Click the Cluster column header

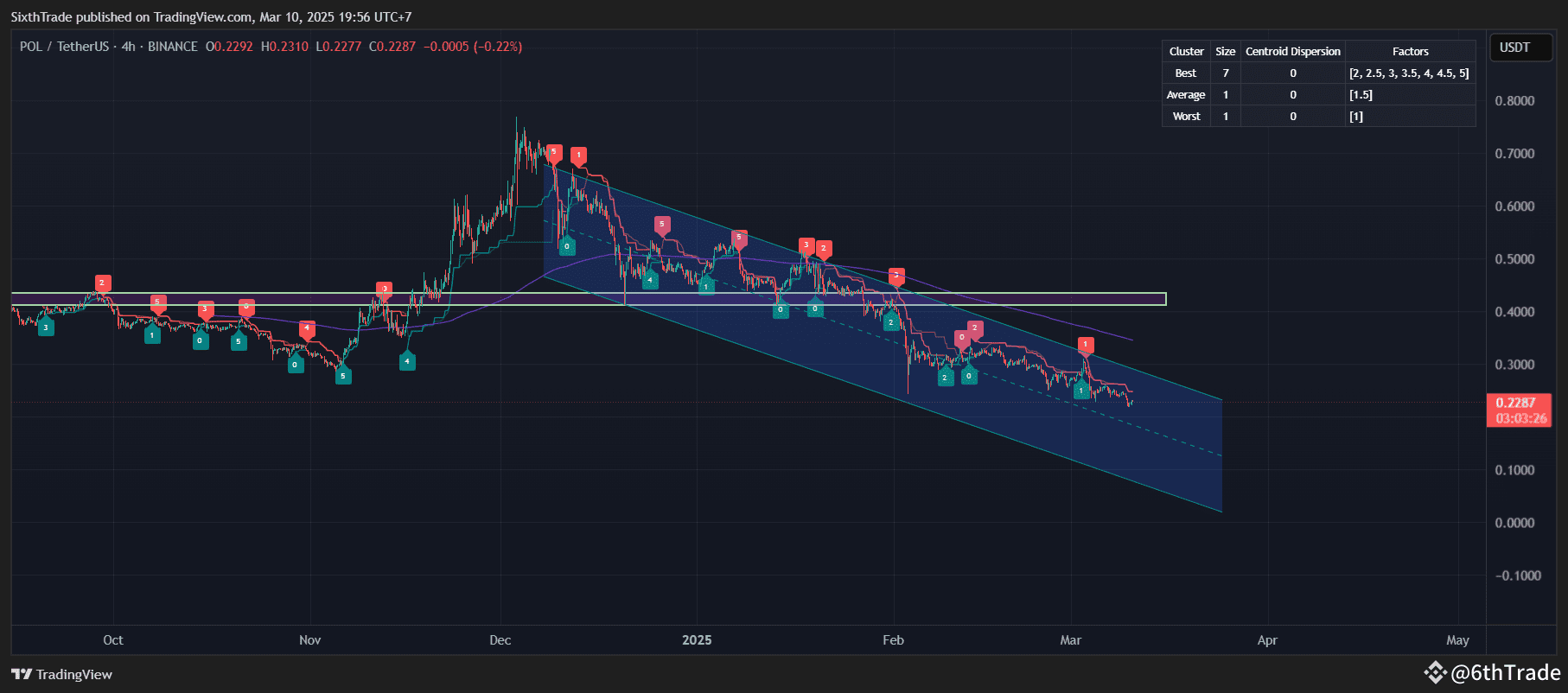click(1186, 52)
